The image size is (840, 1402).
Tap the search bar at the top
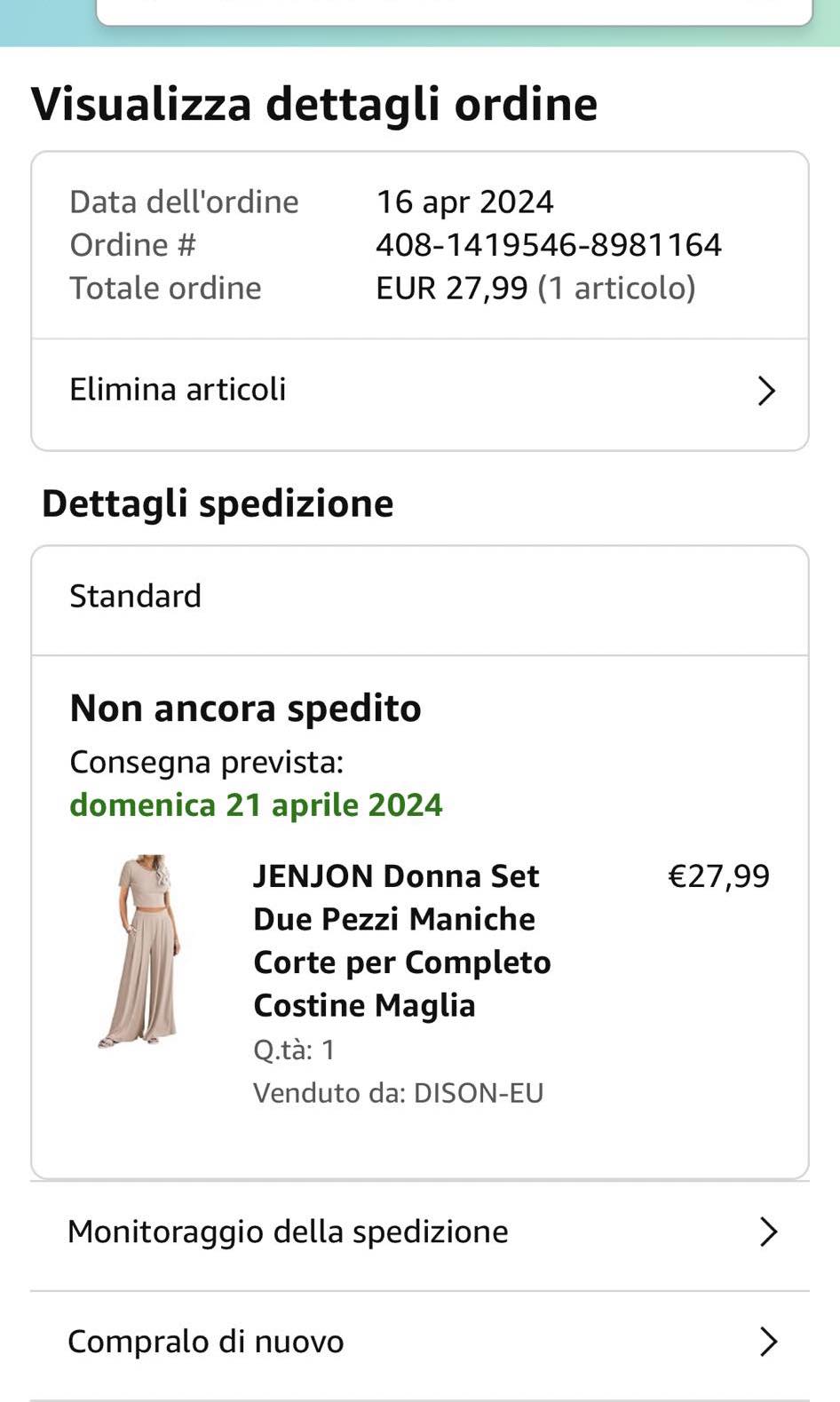pos(453,11)
